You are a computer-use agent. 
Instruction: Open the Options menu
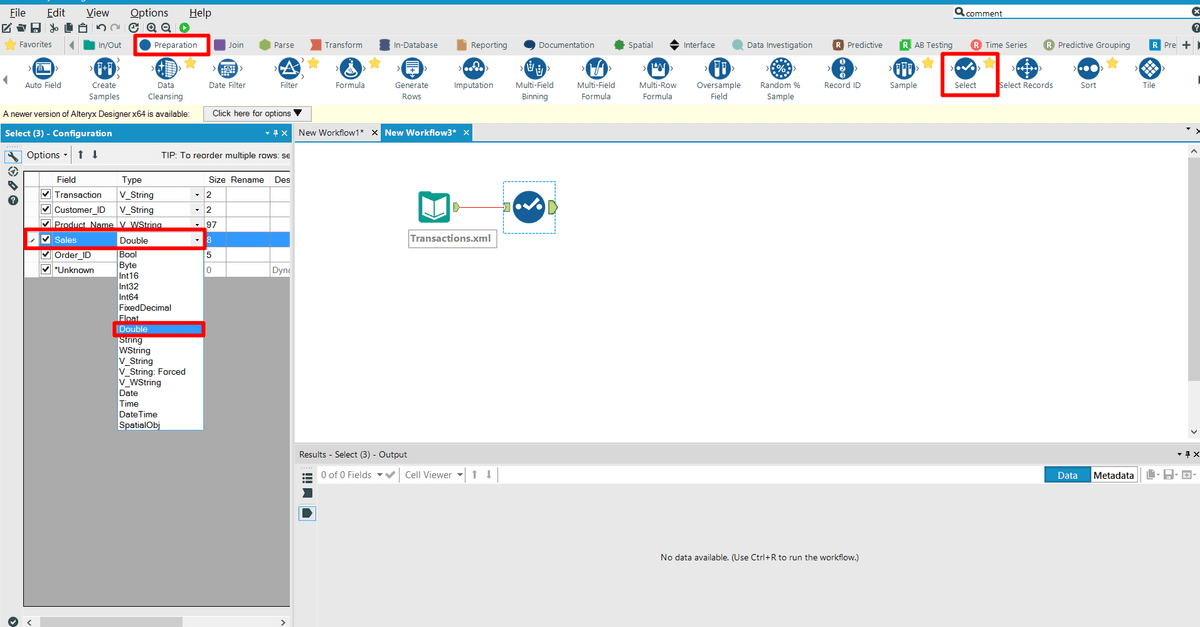point(149,13)
